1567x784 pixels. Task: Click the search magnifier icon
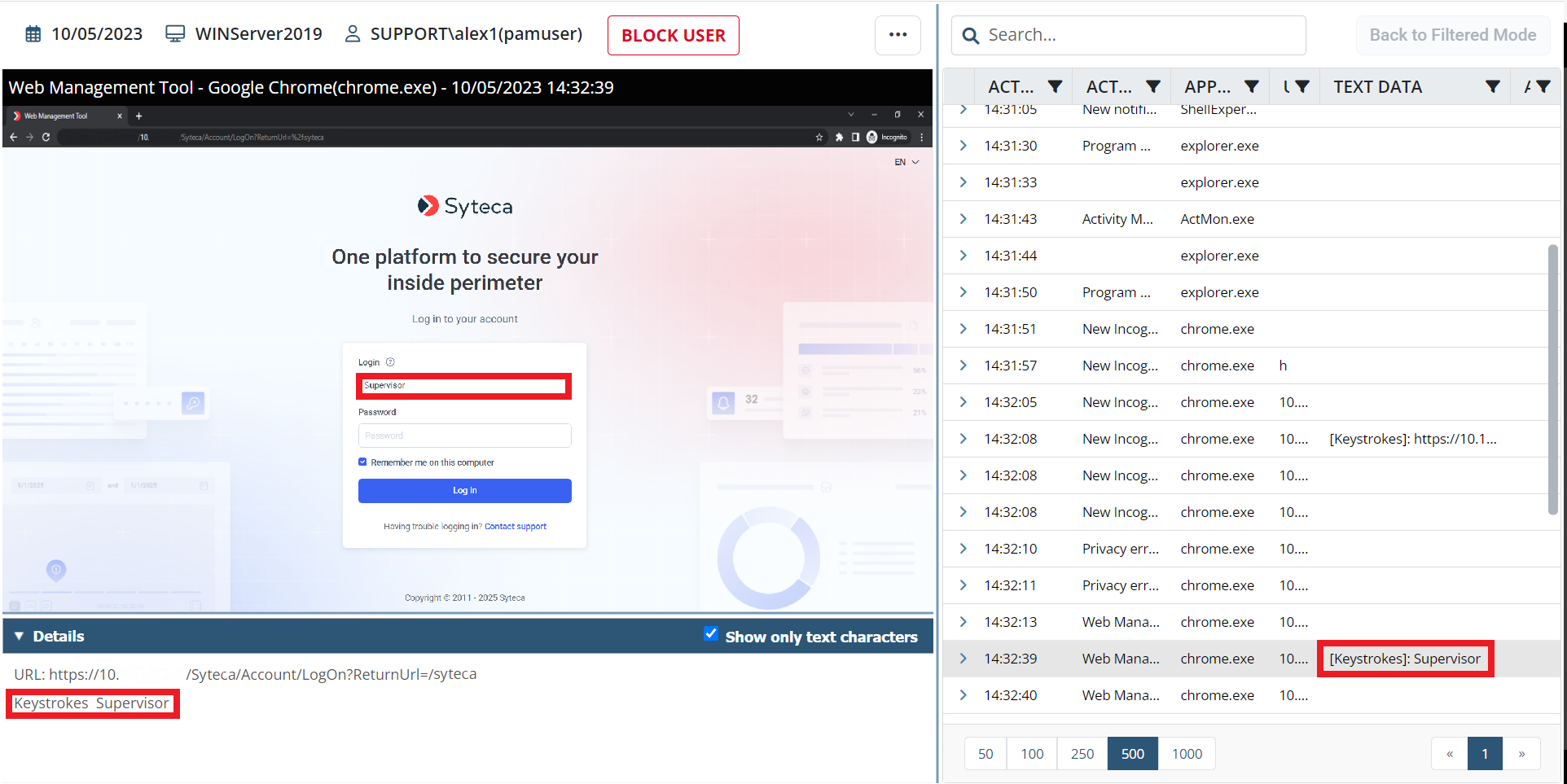[x=970, y=36]
